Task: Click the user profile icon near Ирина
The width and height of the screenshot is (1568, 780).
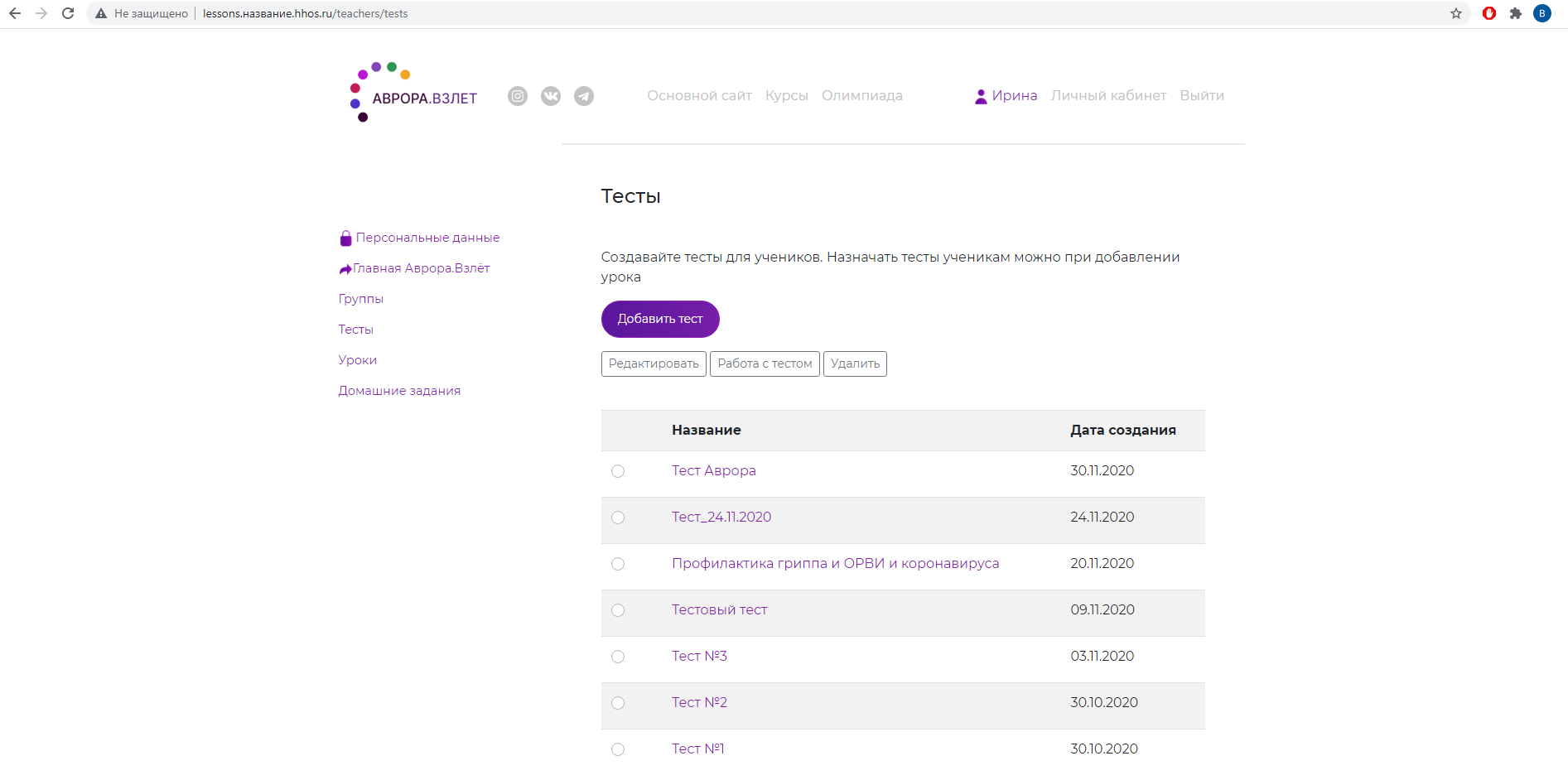Action: pos(981,96)
